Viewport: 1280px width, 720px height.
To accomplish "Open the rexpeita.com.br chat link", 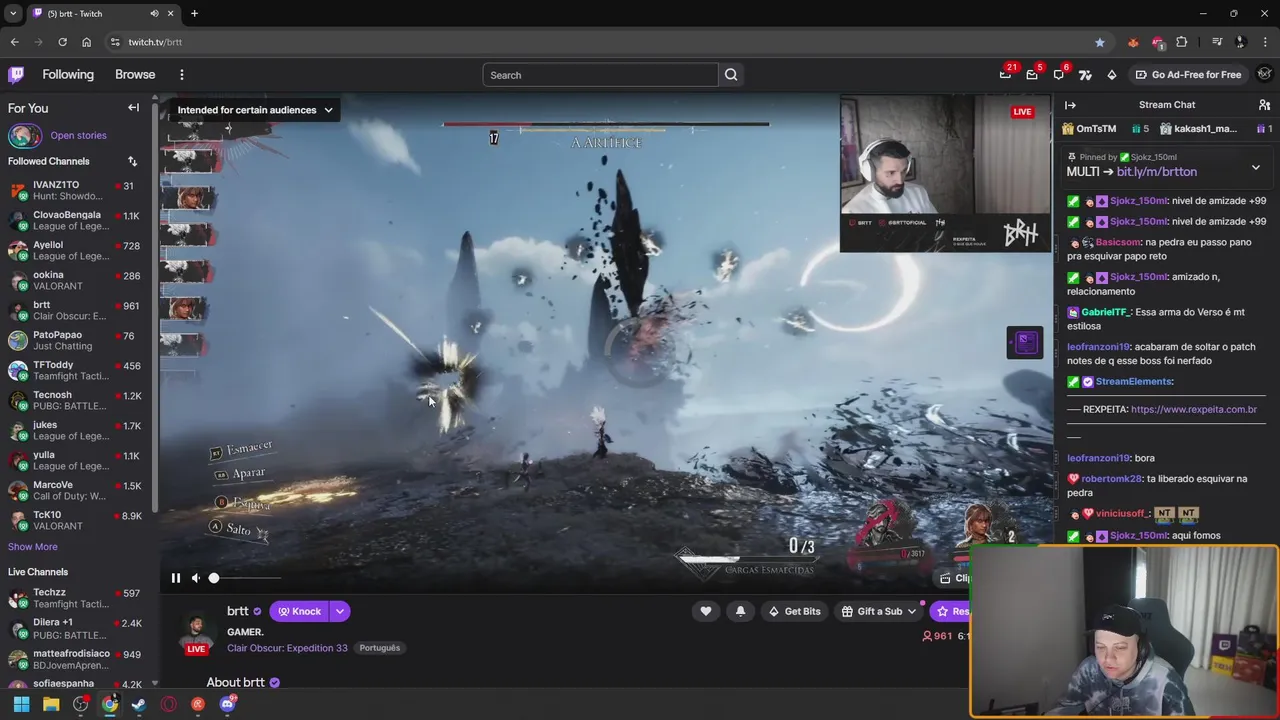I will (x=1194, y=409).
